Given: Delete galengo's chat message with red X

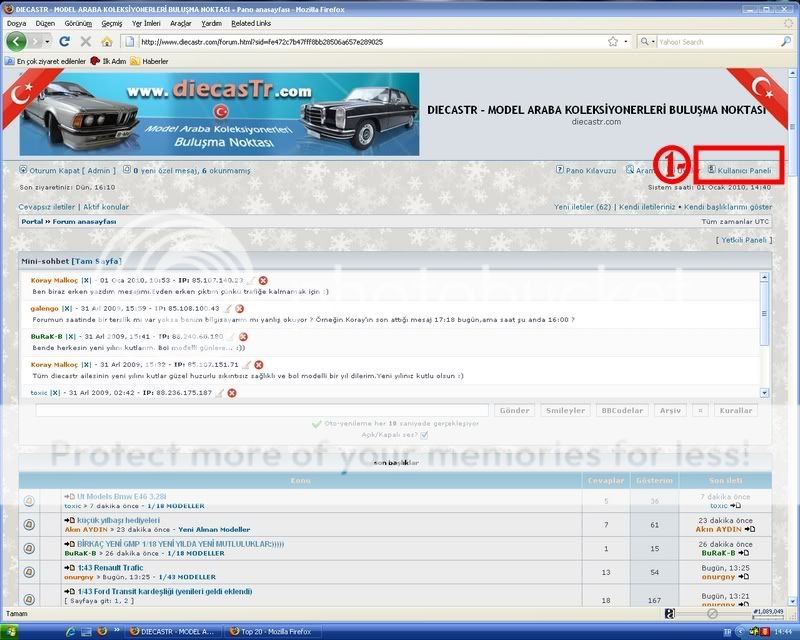Looking at the screenshot, I should [x=239, y=309].
